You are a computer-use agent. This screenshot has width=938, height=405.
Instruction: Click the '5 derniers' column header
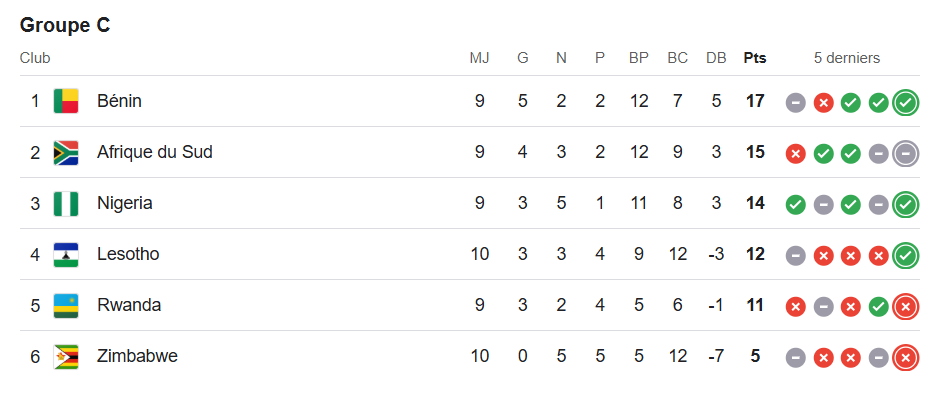pos(846,58)
